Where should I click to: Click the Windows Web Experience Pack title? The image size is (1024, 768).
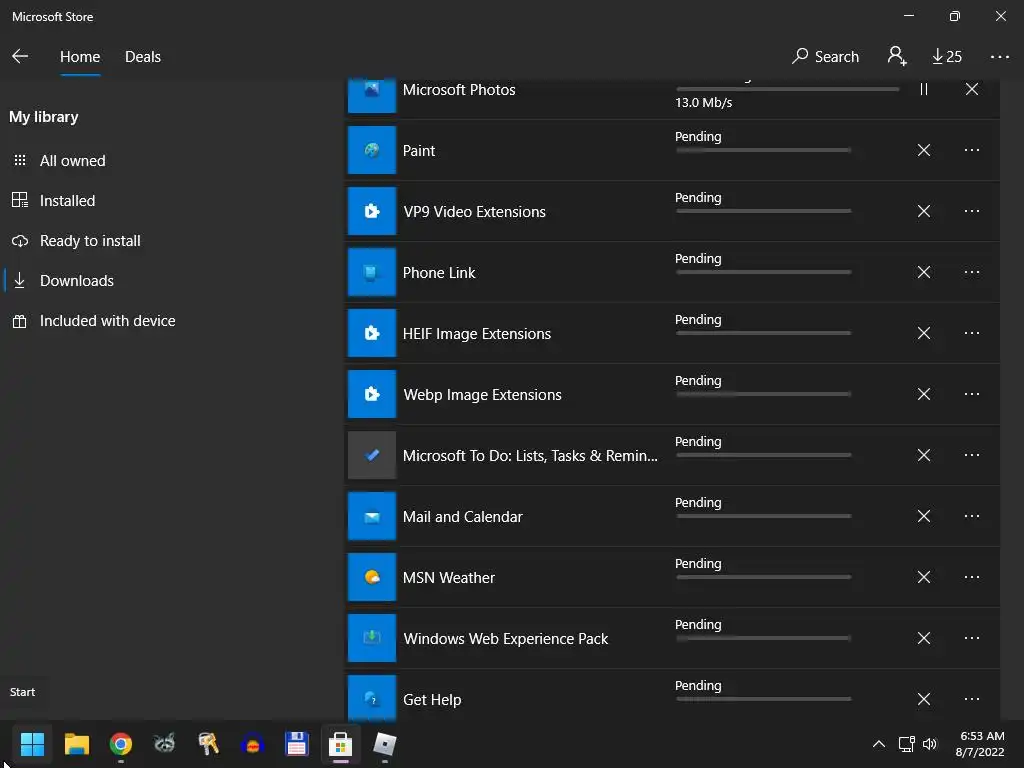(505, 639)
